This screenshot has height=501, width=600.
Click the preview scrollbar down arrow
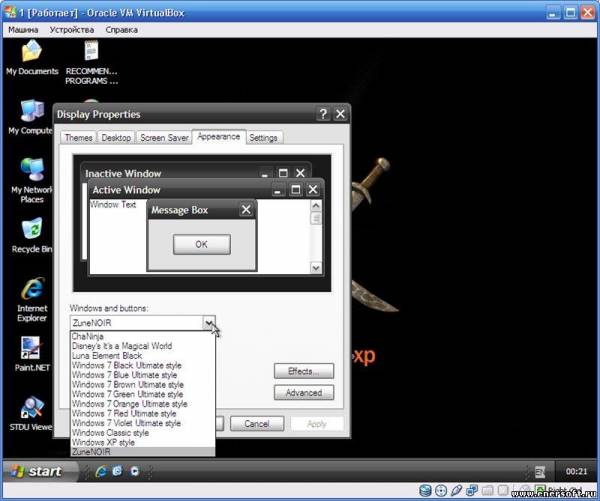316,268
